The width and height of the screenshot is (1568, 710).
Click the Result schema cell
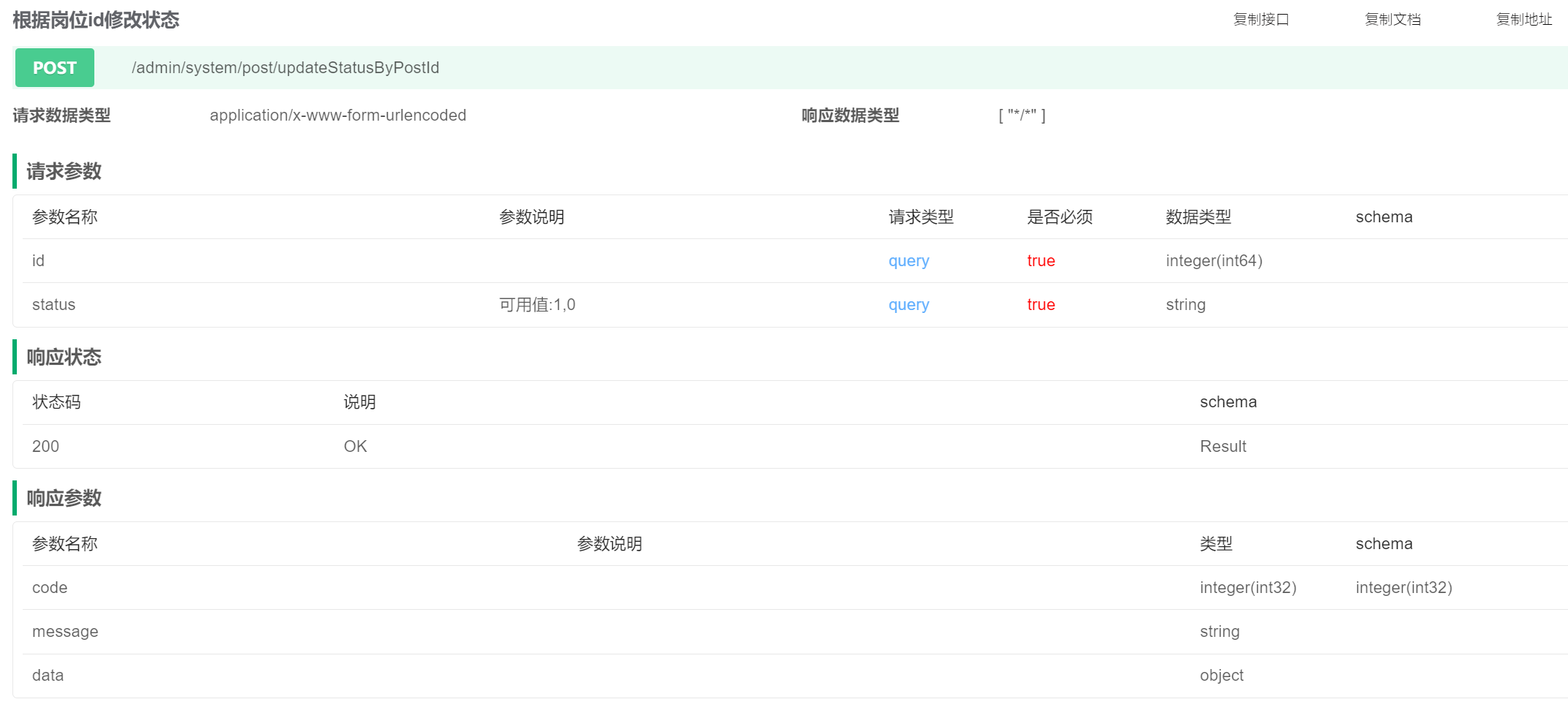(1224, 447)
